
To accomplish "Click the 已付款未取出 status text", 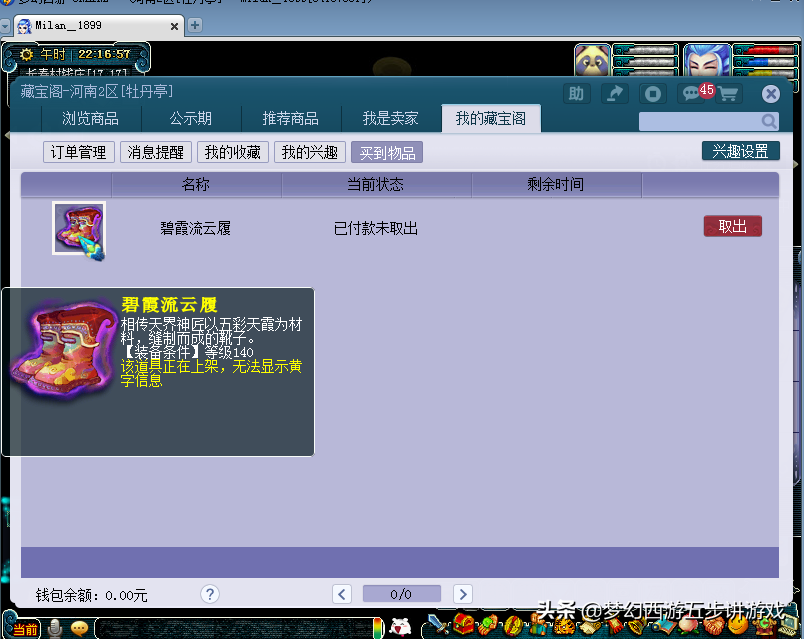I will click(x=376, y=228).
